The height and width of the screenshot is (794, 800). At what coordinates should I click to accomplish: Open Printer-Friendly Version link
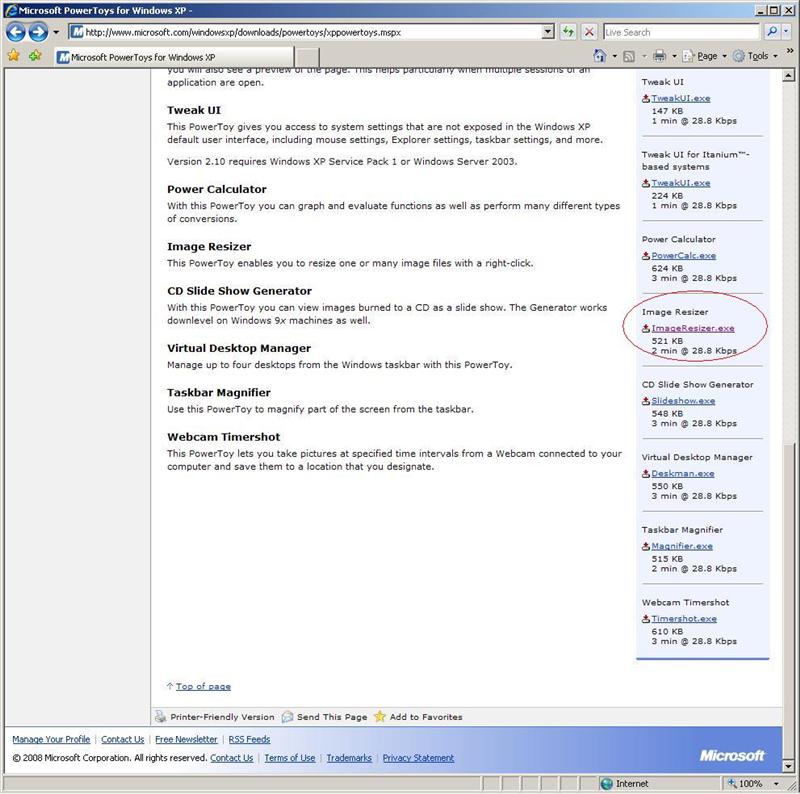222,717
